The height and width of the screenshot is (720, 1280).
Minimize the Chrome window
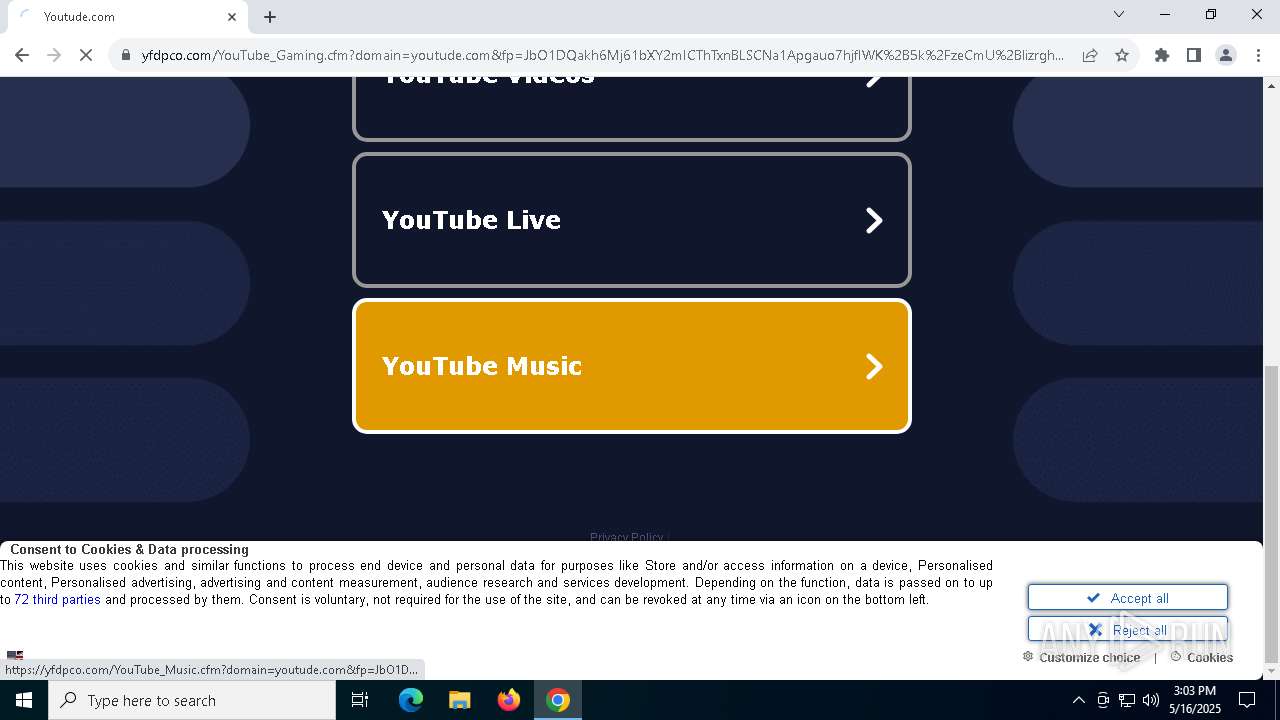point(1165,14)
